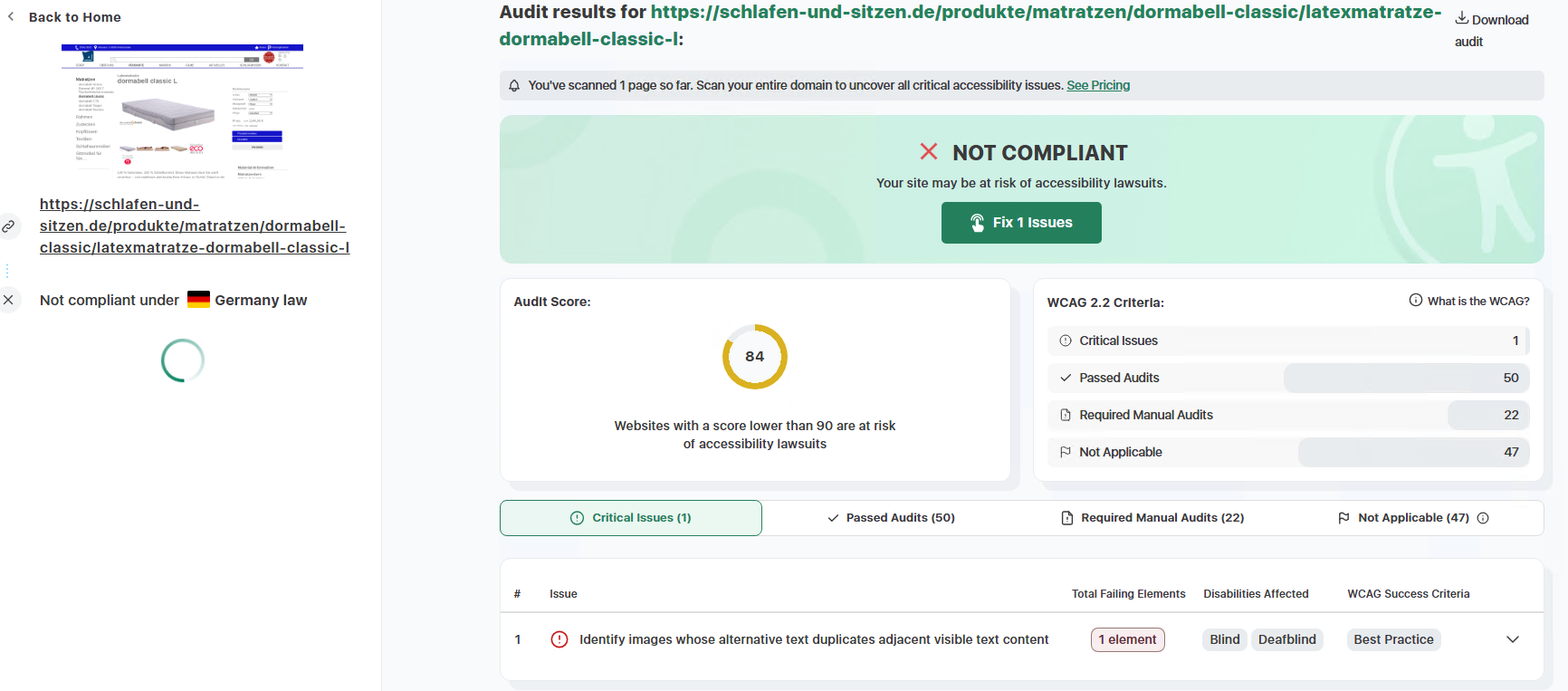Switch to Passed Audits (50) tab
Viewport: 1568px width, 691px height.
tap(891, 518)
